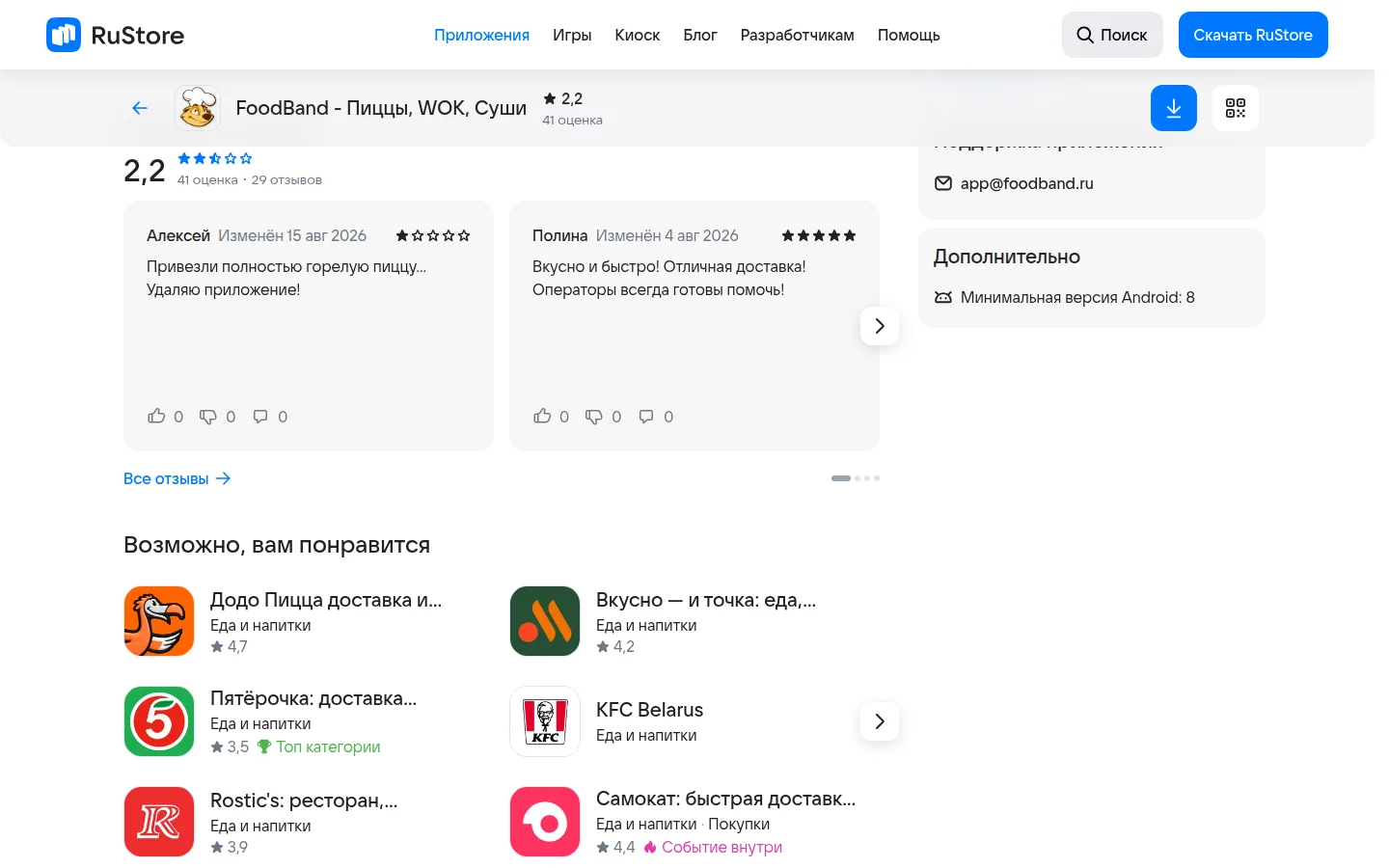Viewport: 1389px width, 868px height.
Task: Click the RuStore logo icon
Action: (x=64, y=35)
